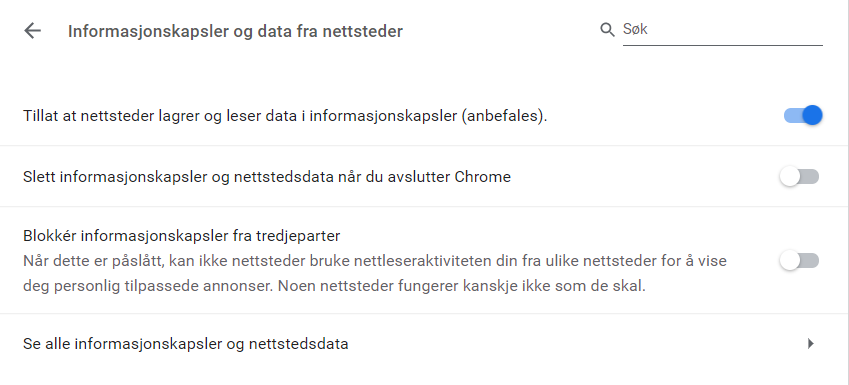
Task: Expand the Se alle informasjonskapsler arrow
Action: (811, 343)
